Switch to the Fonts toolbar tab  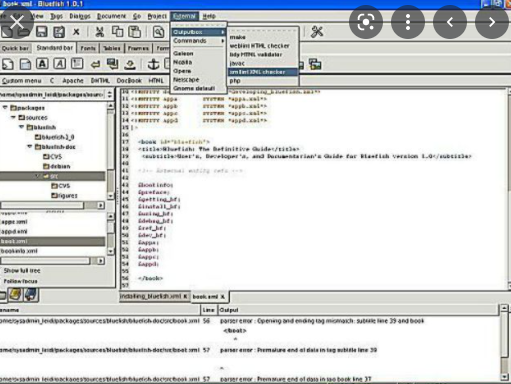click(x=88, y=48)
